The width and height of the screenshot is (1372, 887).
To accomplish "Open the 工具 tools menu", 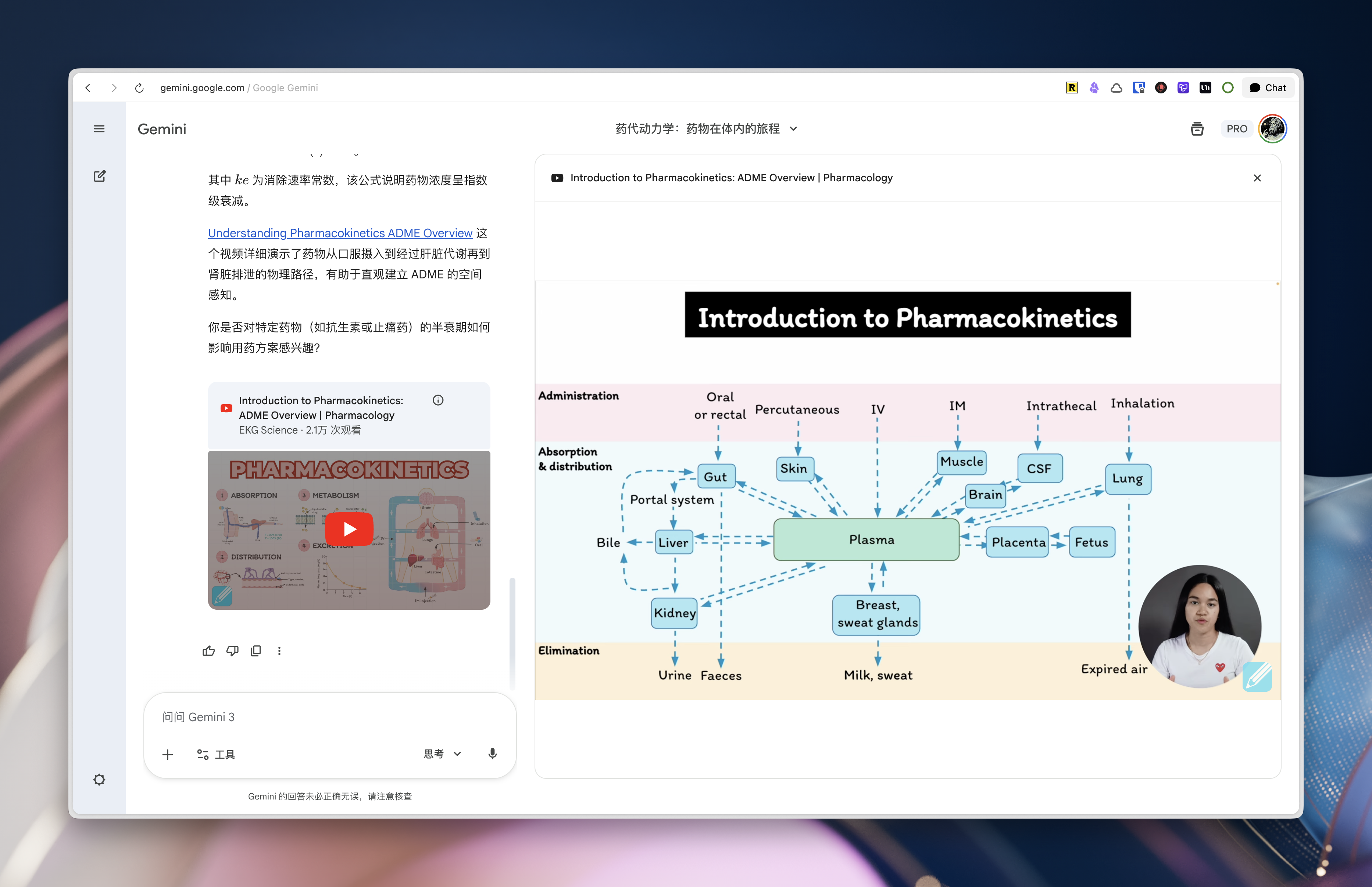I will (216, 755).
